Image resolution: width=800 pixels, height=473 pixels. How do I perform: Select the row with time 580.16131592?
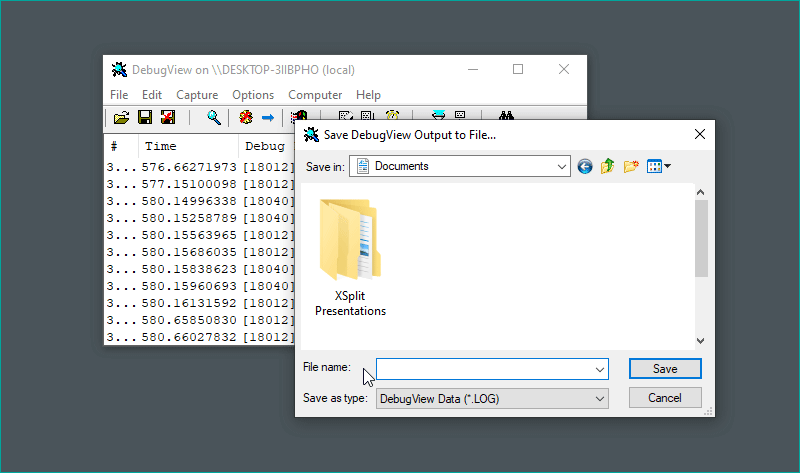point(200,303)
